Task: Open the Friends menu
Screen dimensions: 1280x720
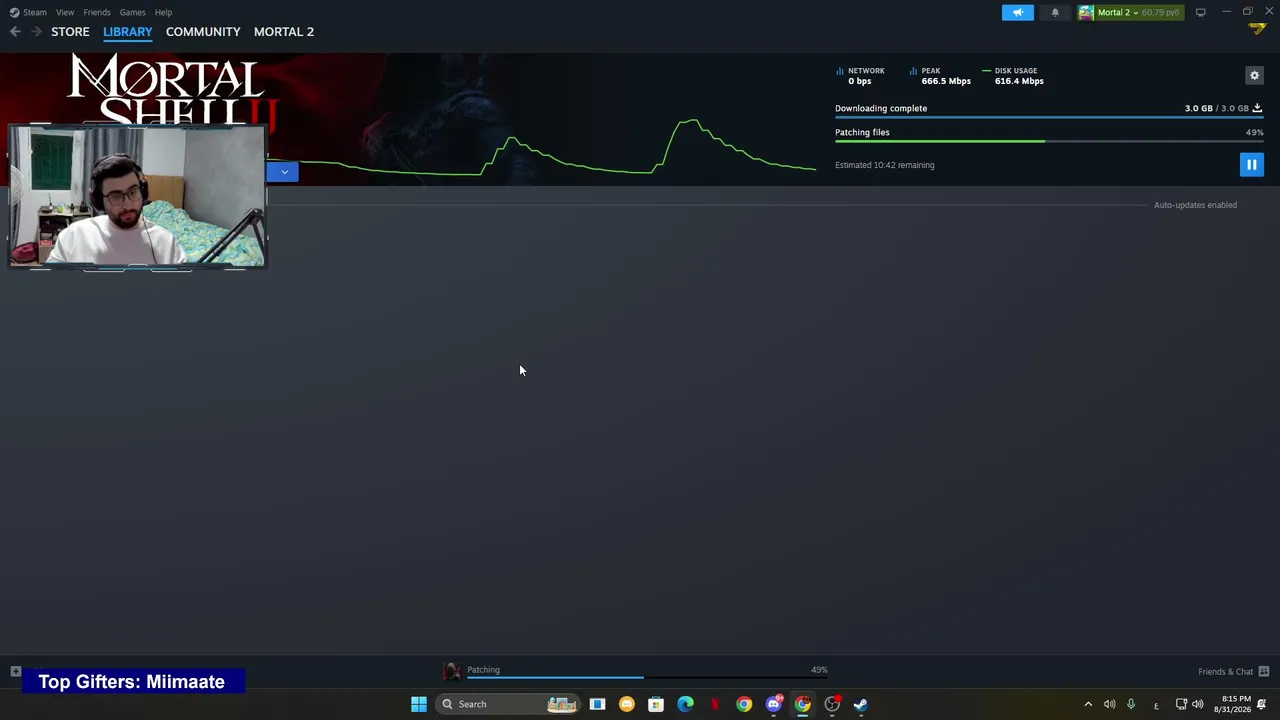Action: (97, 12)
